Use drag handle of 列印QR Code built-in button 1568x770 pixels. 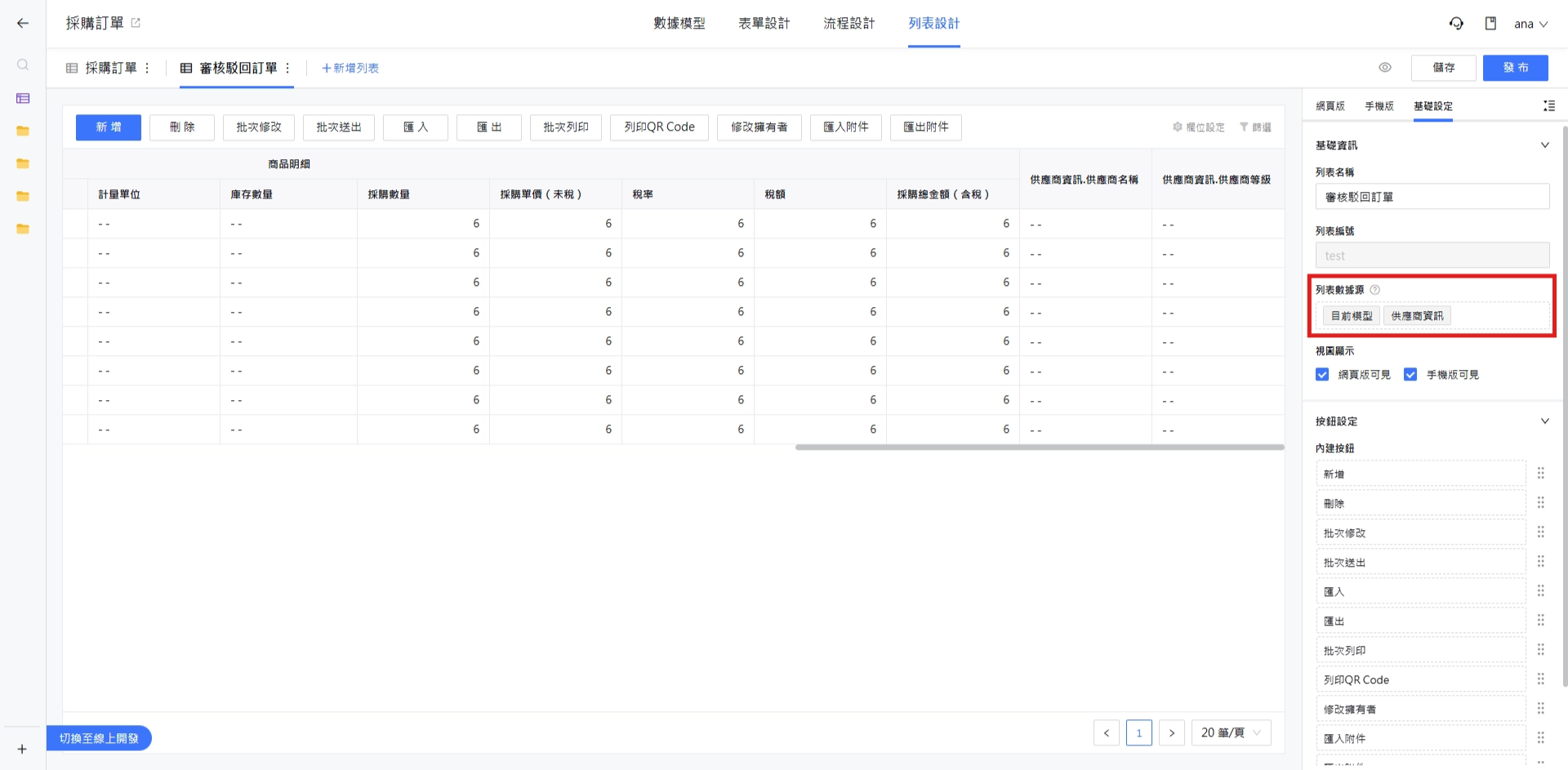1541,679
